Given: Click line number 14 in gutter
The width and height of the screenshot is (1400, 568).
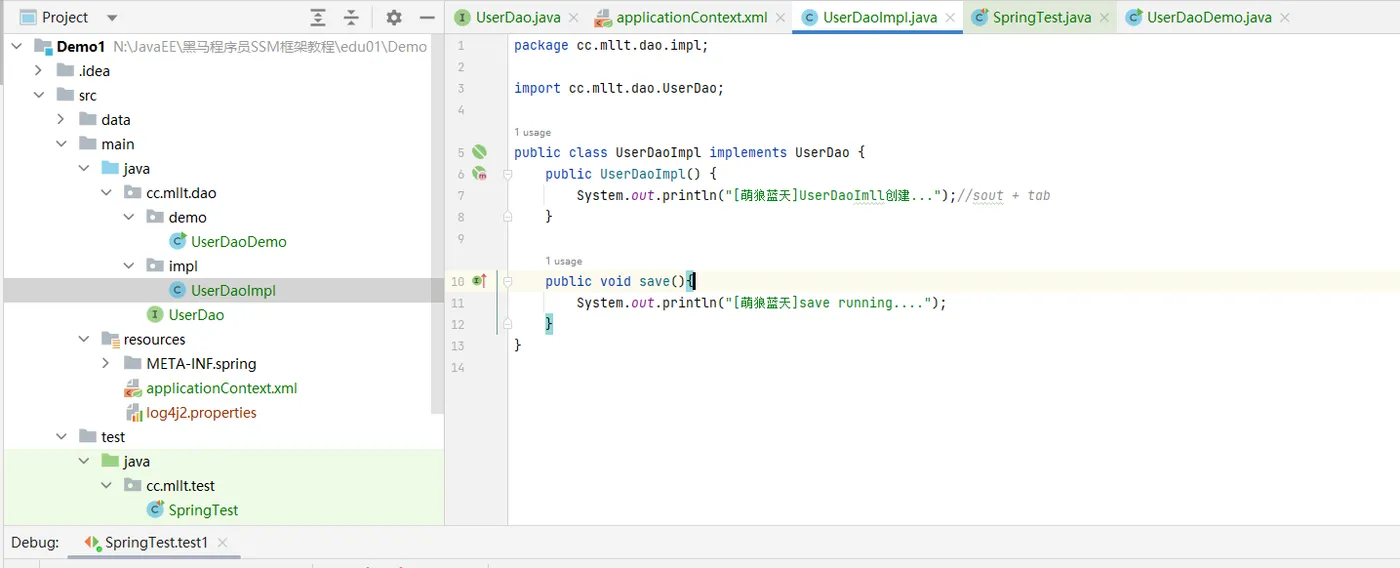Looking at the screenshot, I should pyautogui.click(x=459, y=367).
